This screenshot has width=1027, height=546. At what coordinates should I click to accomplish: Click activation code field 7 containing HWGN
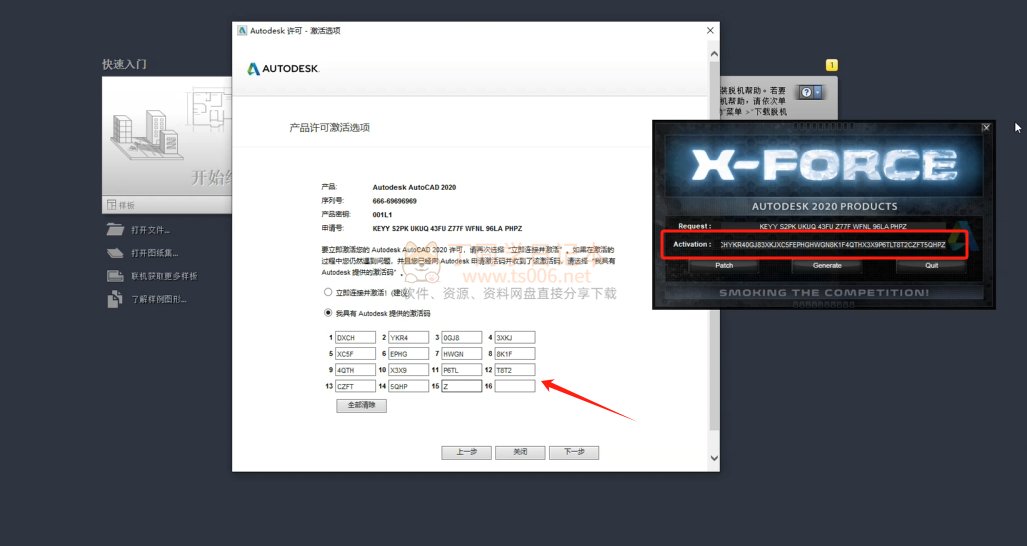pos(462,354)
